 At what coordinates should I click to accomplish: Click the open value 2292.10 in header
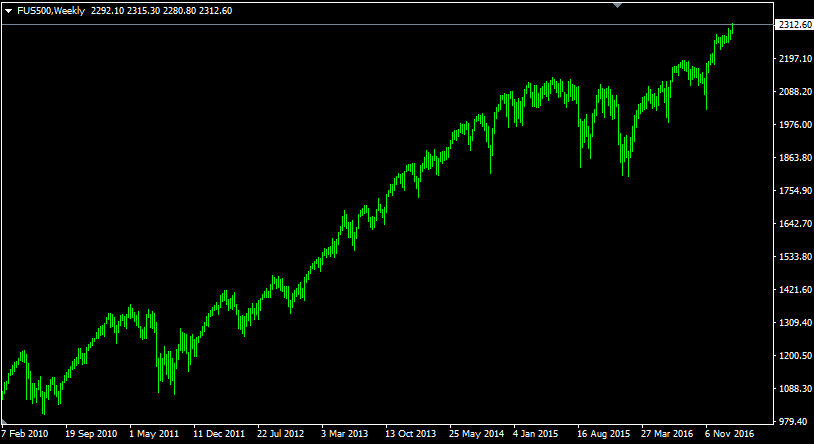[x=107, y=11]
